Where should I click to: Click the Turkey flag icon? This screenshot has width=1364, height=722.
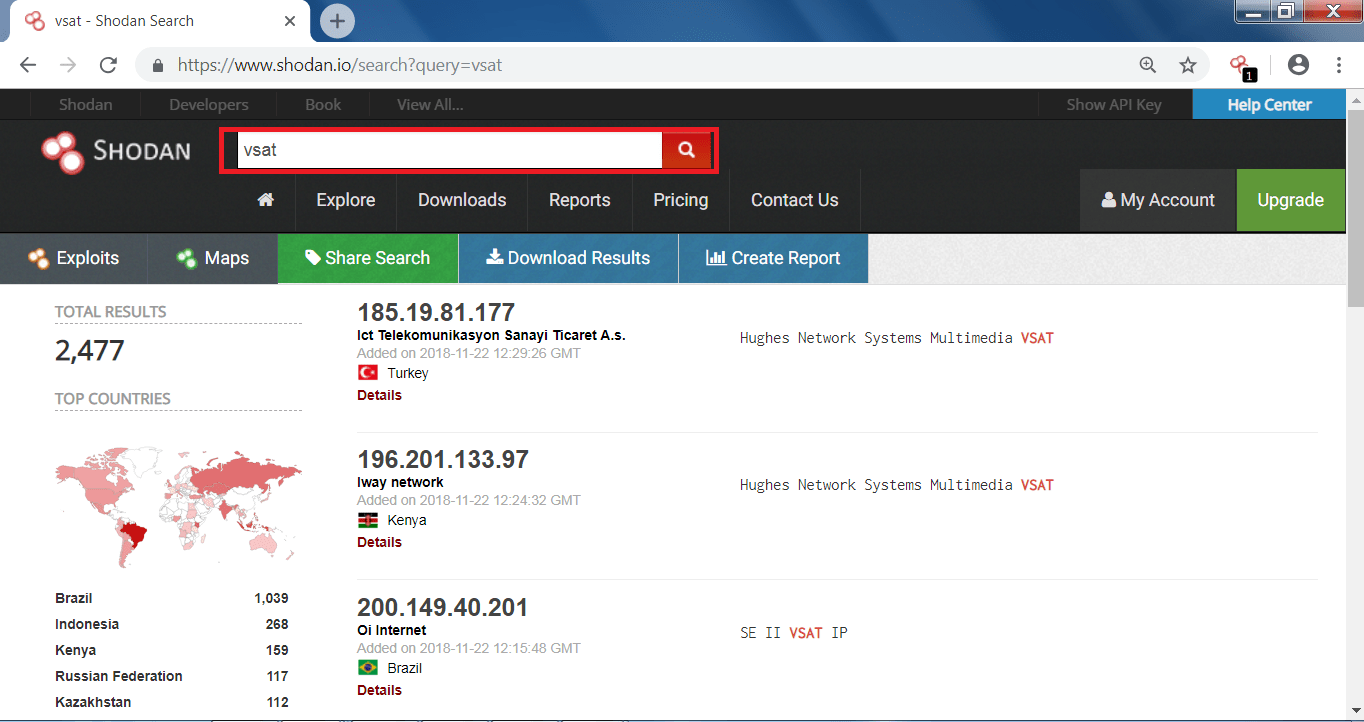(x=367, y=372)
